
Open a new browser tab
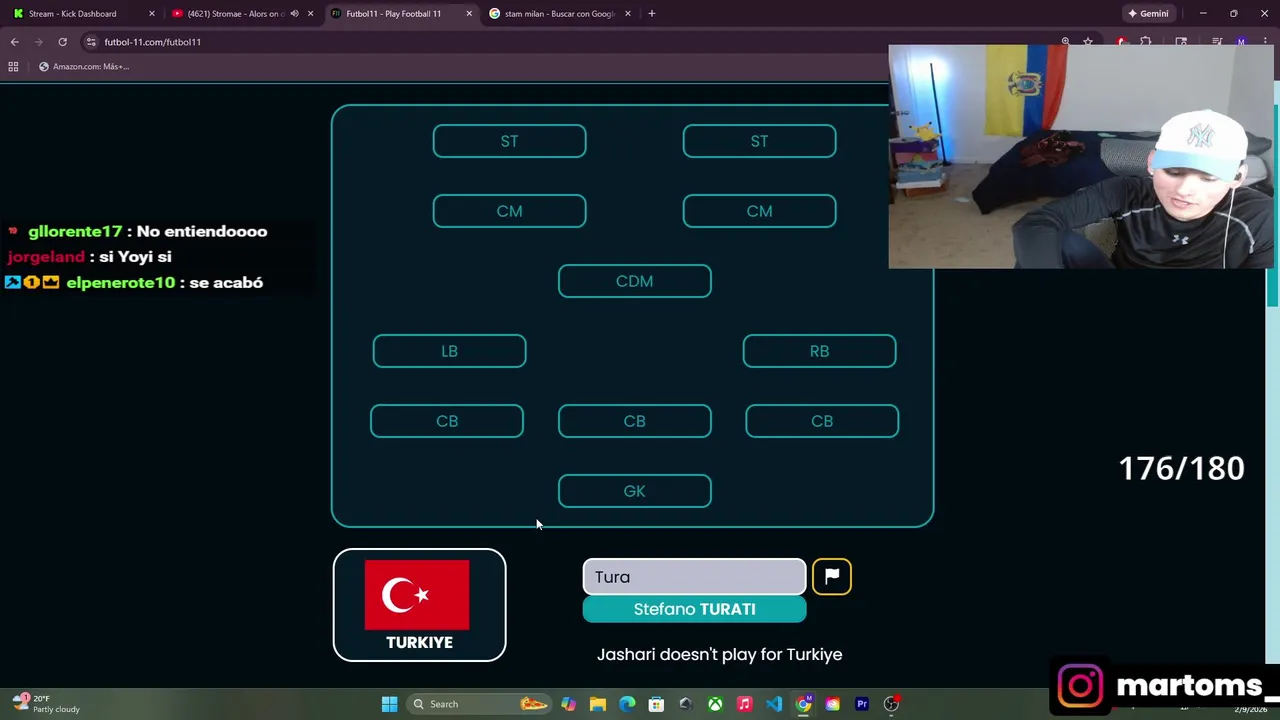(x=651, y=14)
